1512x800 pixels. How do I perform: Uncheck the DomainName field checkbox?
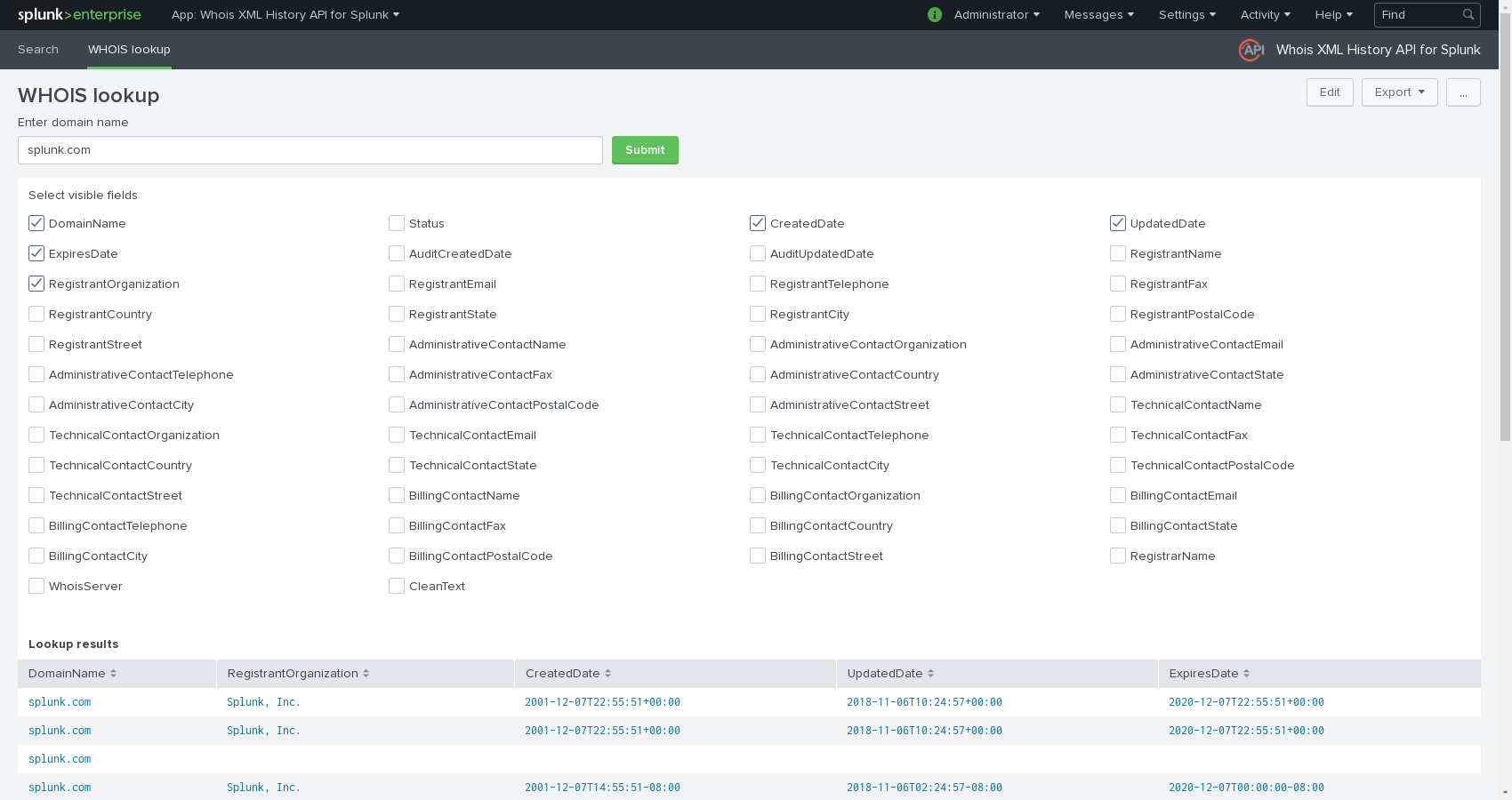pos(36,223)
